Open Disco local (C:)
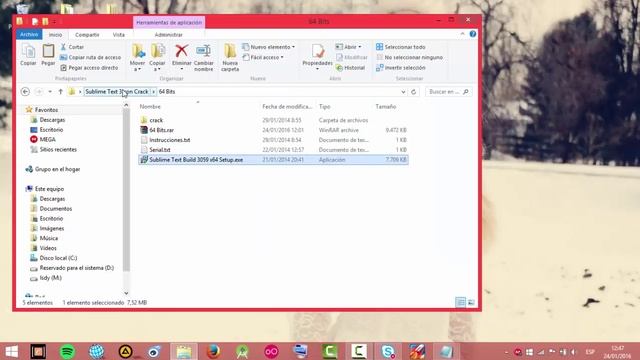This screenshot has height=360, width=640. pos(58,258)
